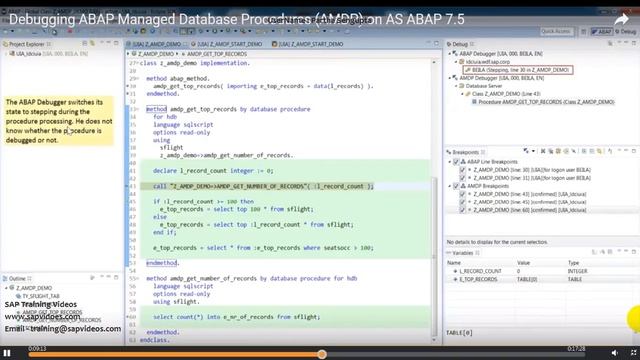This screenshot has height=360, width=640.
Task: Click the Variables view collapse-all icon
Action: click(610, 252)
